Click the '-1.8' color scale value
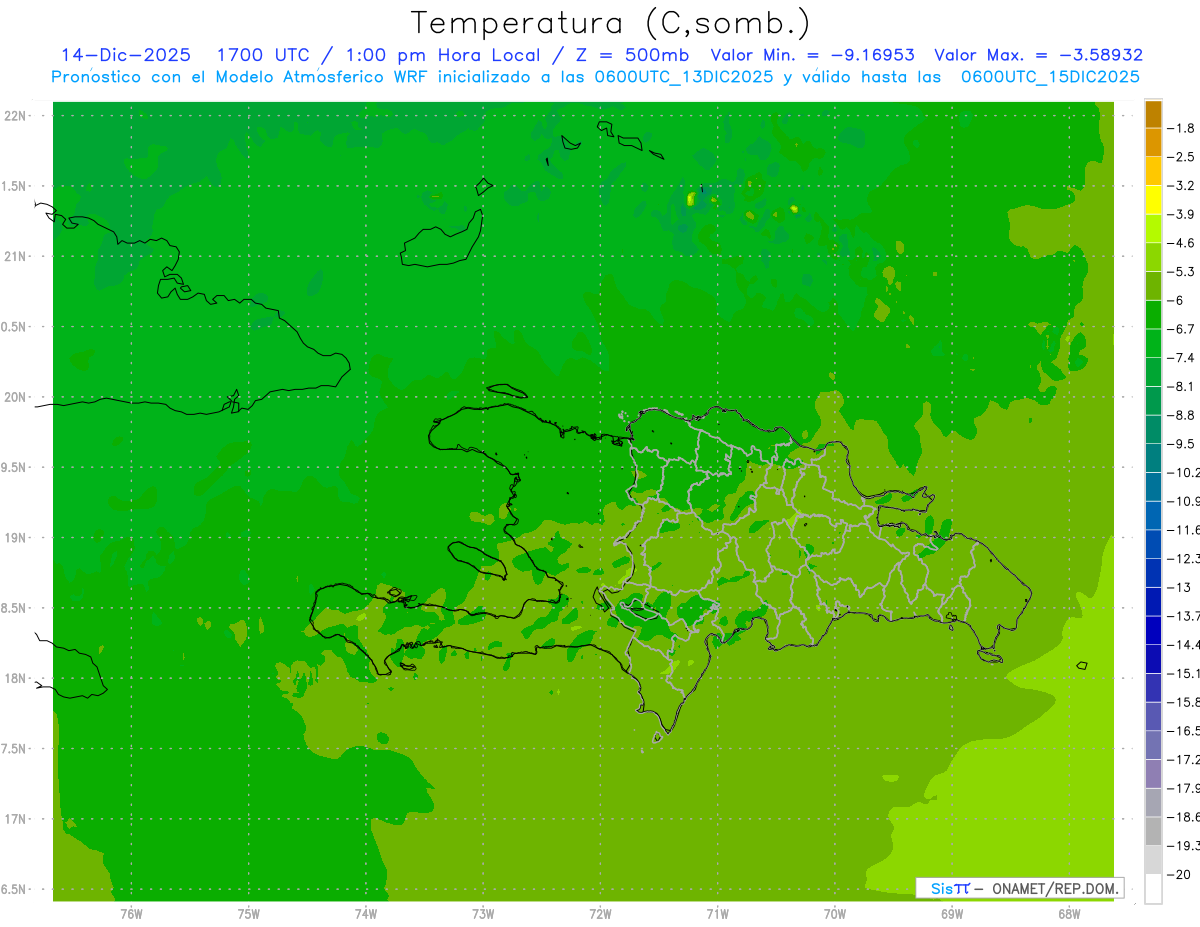1200x927 pixels. click(x=1182, y=128)
